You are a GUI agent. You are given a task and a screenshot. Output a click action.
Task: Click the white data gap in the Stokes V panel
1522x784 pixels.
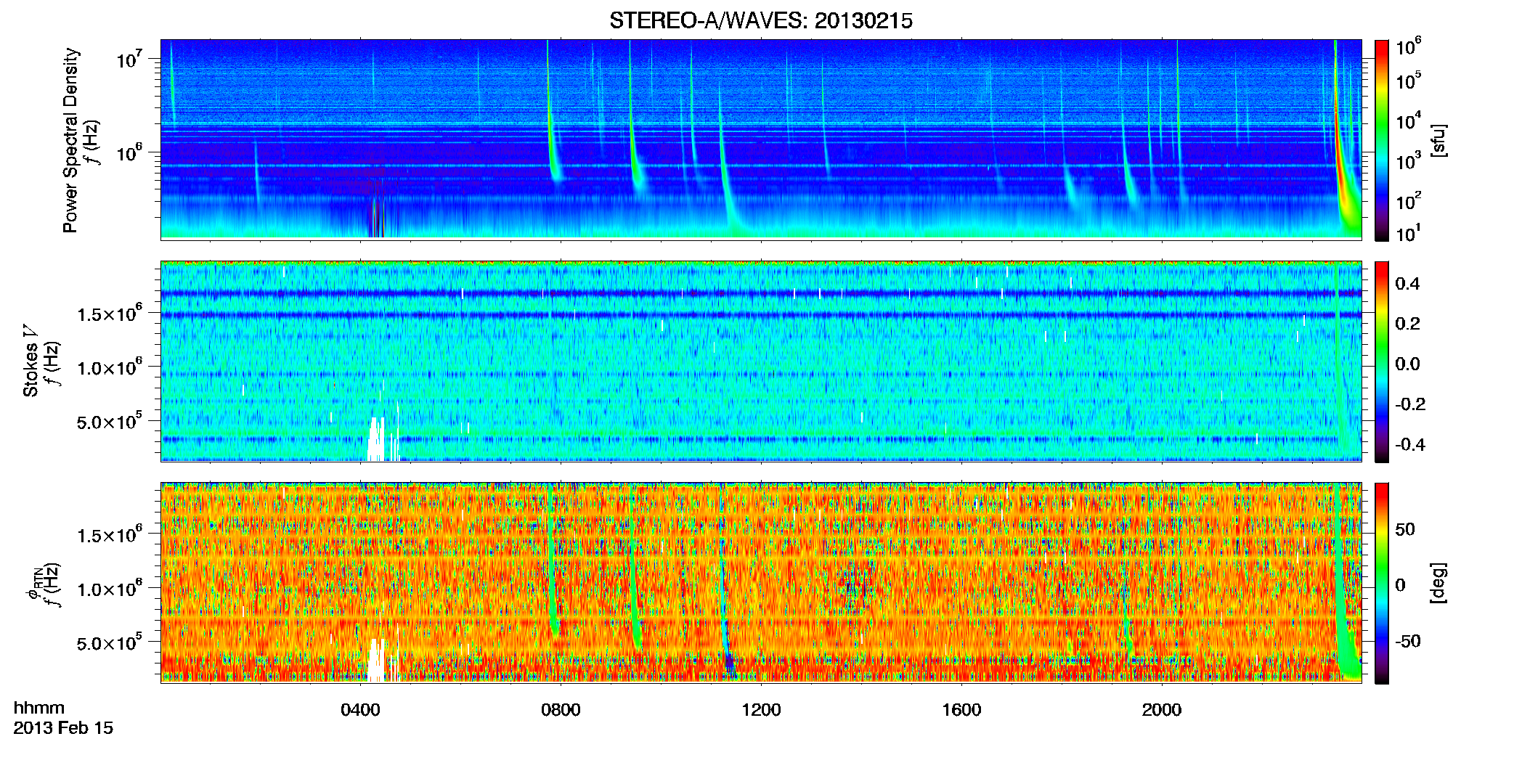(x=378, y=440)
